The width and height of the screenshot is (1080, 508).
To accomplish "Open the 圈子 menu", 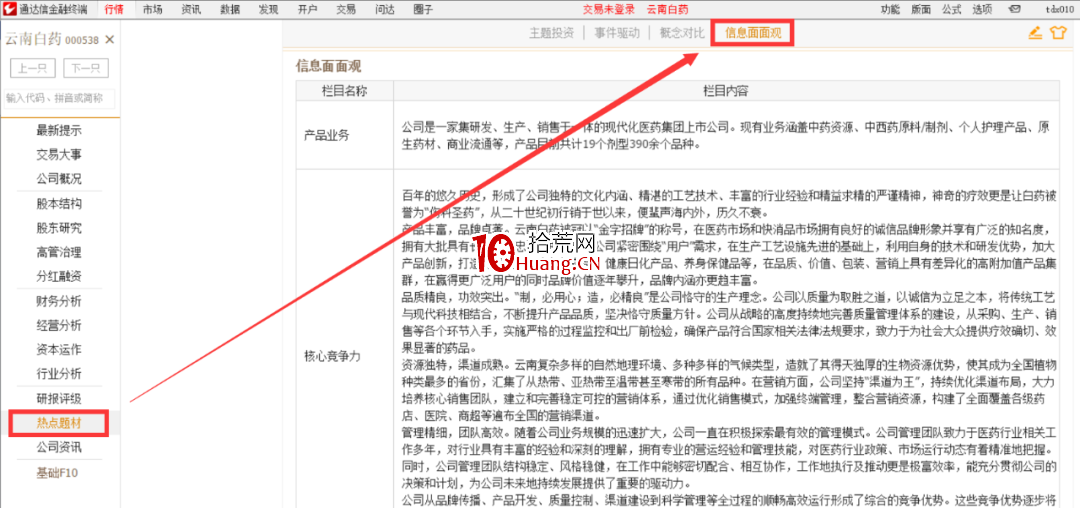I will 424,10.
